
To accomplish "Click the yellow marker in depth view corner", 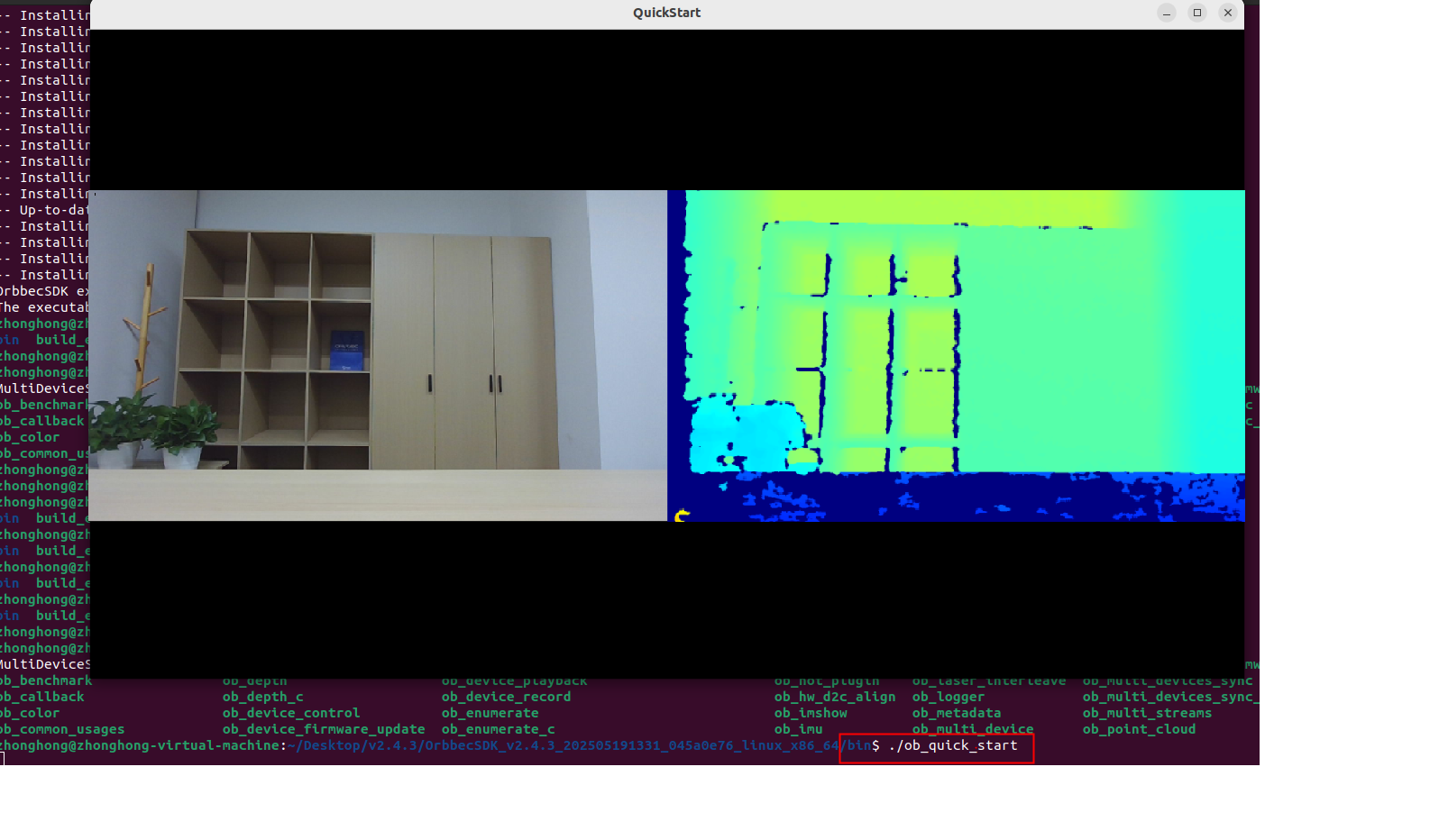I will click(x=682, y=516).
